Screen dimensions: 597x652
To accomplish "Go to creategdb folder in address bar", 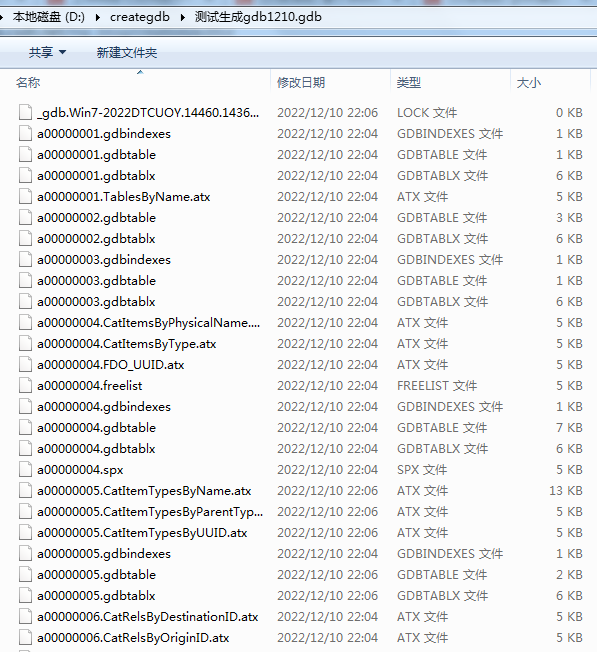I will [140, 17].
